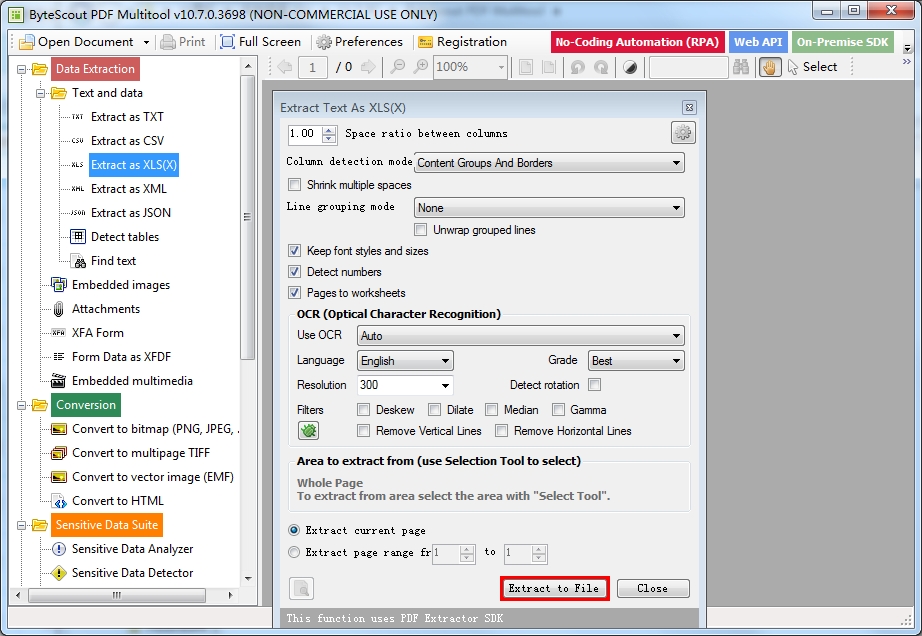The image size is (922, 636).
Task: Open the OCR Grade dropdown
Action: pyautogui.click(x=636, y=361)
